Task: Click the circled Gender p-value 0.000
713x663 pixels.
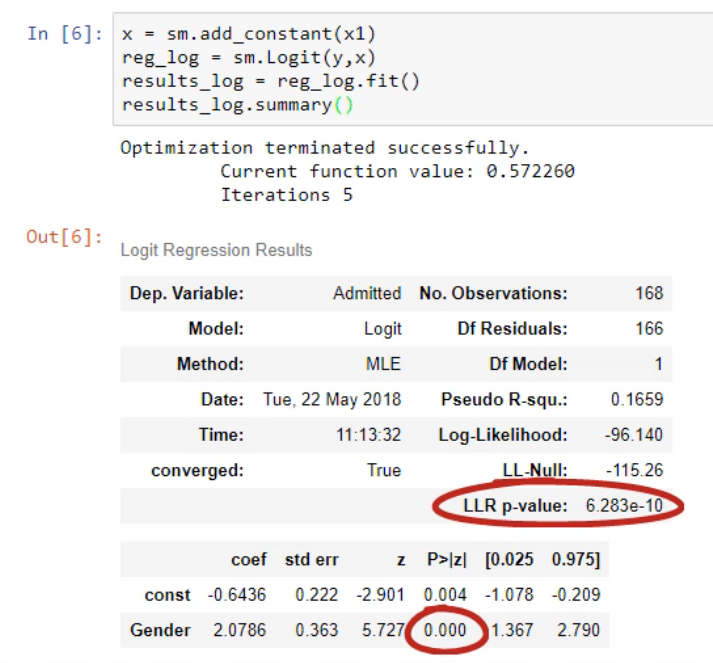Action: click(445, 631)
